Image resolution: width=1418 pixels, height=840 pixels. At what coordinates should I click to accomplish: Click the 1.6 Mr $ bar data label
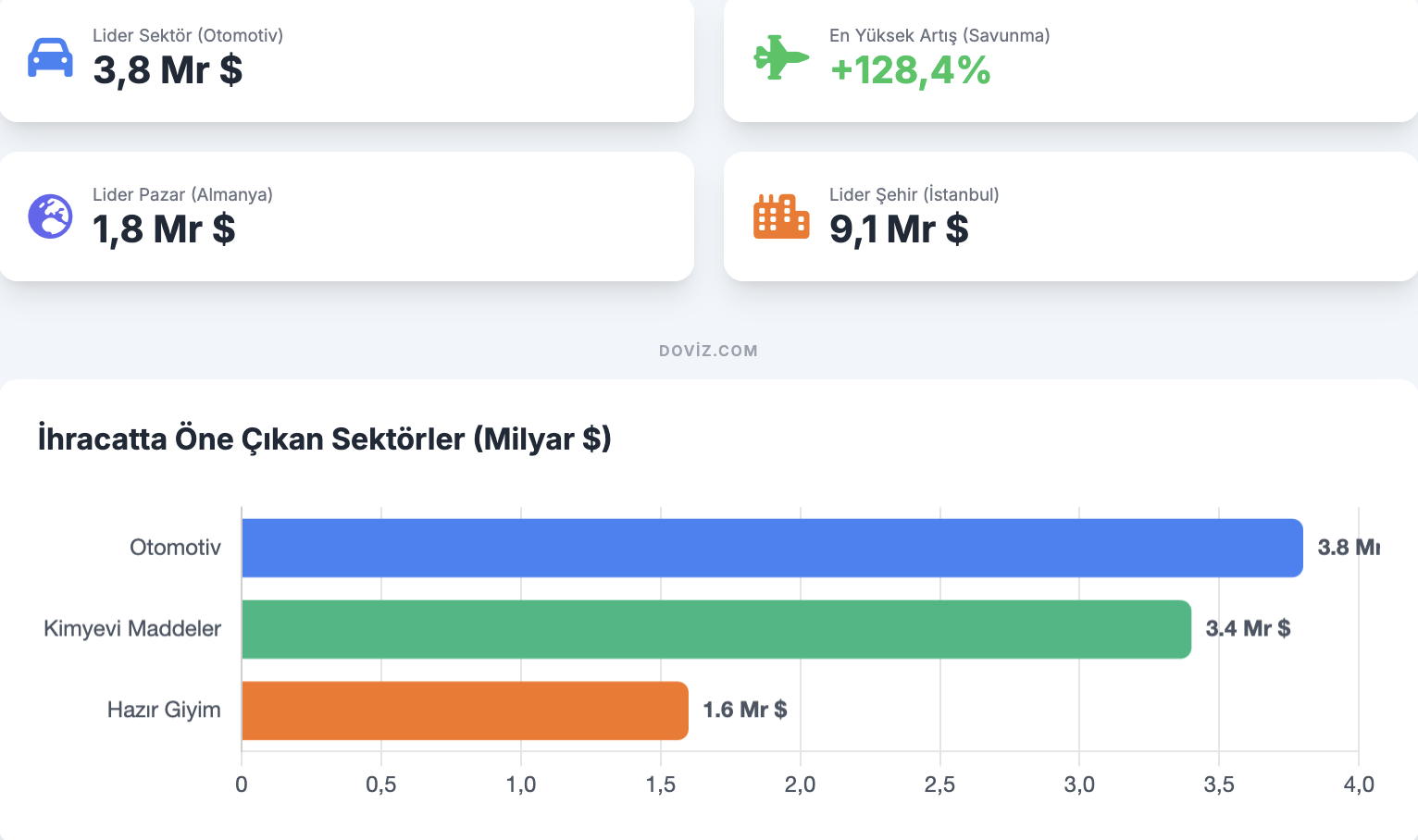tap(744, 710)
